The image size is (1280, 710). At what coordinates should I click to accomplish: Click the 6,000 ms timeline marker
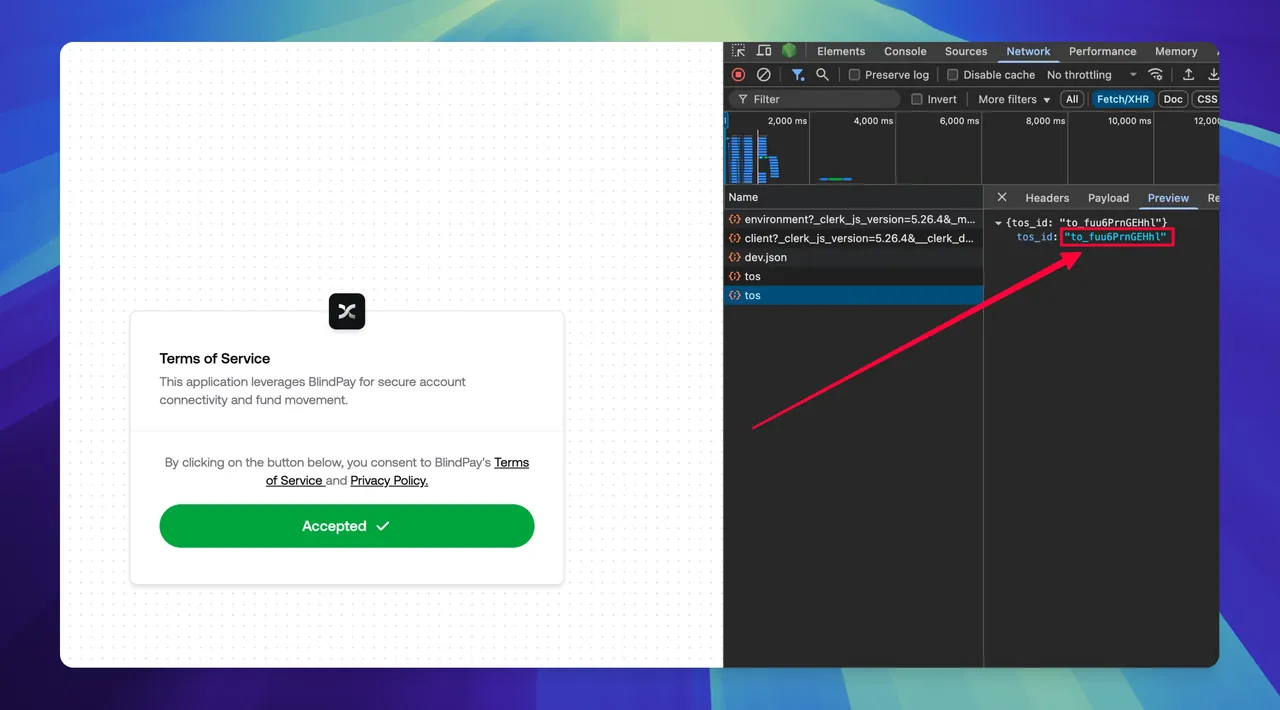959,121
